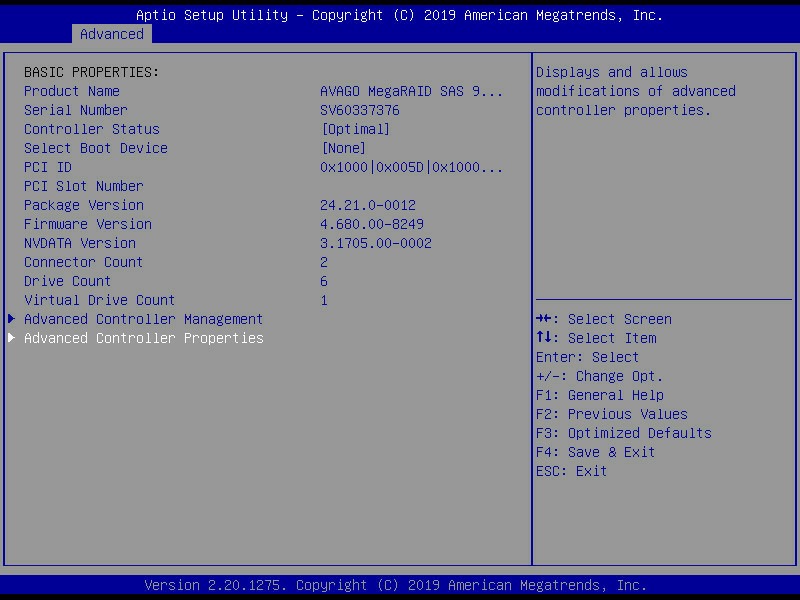800x600 pixels.
Task: Click AVAGO MegaRAID SAS product value
Action: click(x=411, y=91)
